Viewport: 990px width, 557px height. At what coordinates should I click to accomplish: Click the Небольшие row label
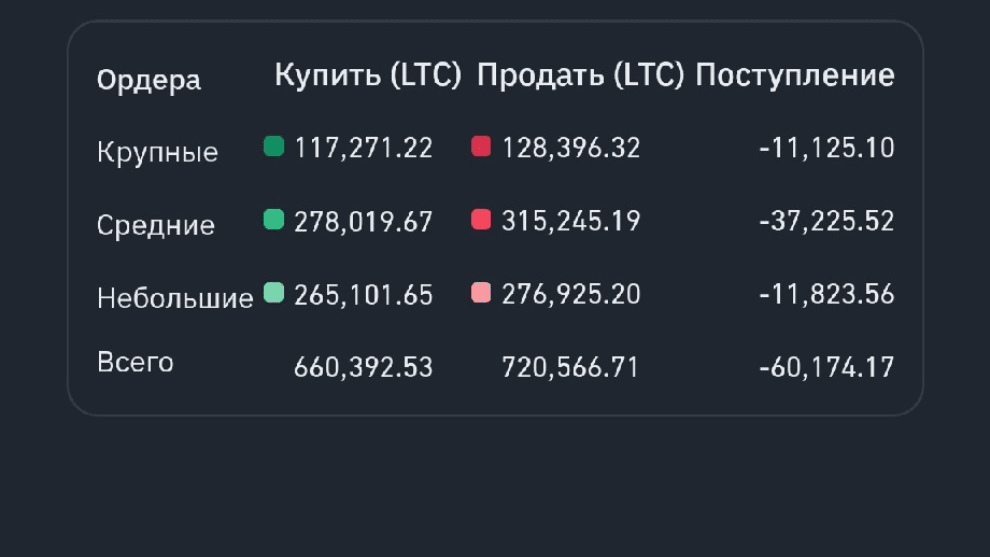tap(175, 298)
